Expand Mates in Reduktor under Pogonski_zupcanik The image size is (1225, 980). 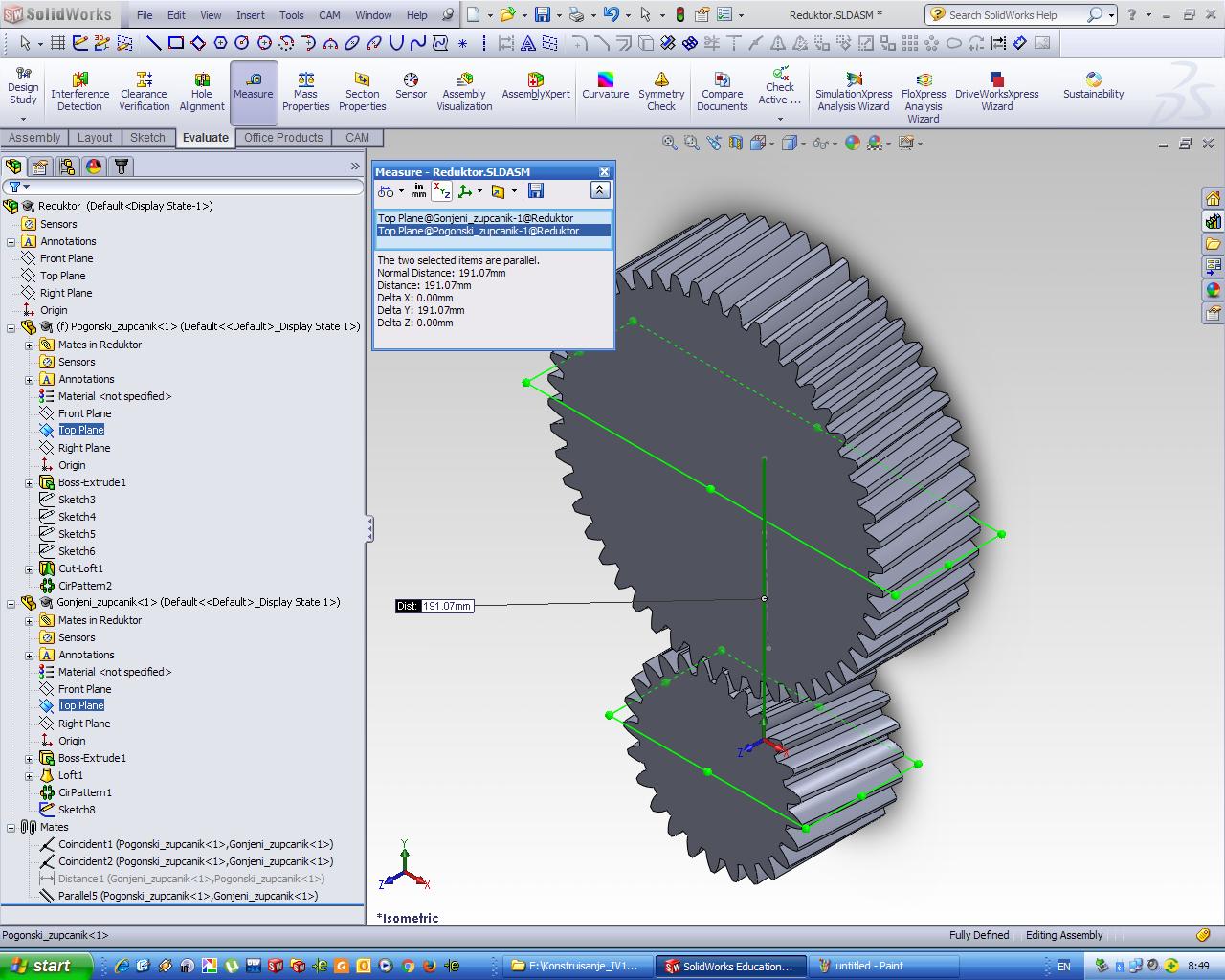[x=30, y=345]
